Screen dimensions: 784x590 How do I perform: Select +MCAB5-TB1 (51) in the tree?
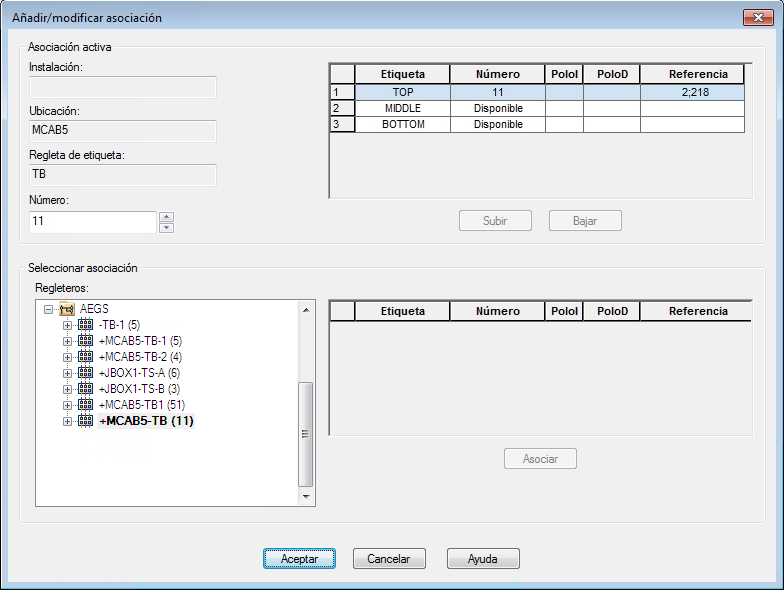click(x=142, y=405)
